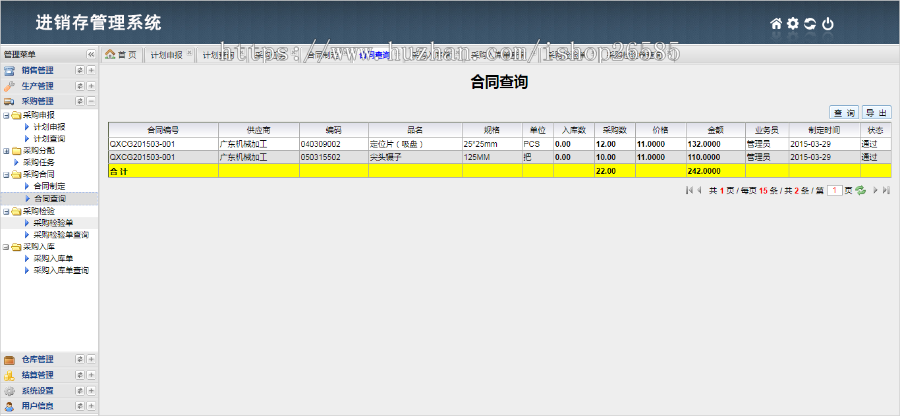
Task: Refresh the 采购管理 section with its reload icon
Action: 80,101
